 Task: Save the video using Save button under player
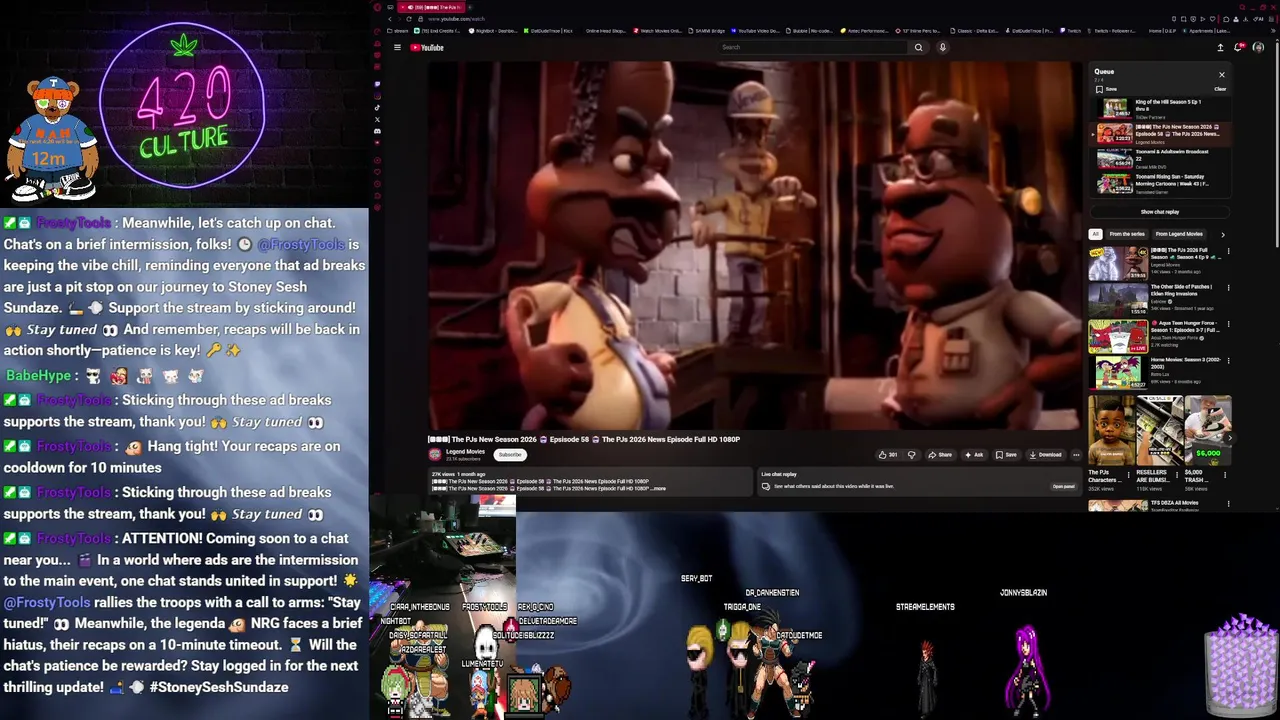(1006, 455)
